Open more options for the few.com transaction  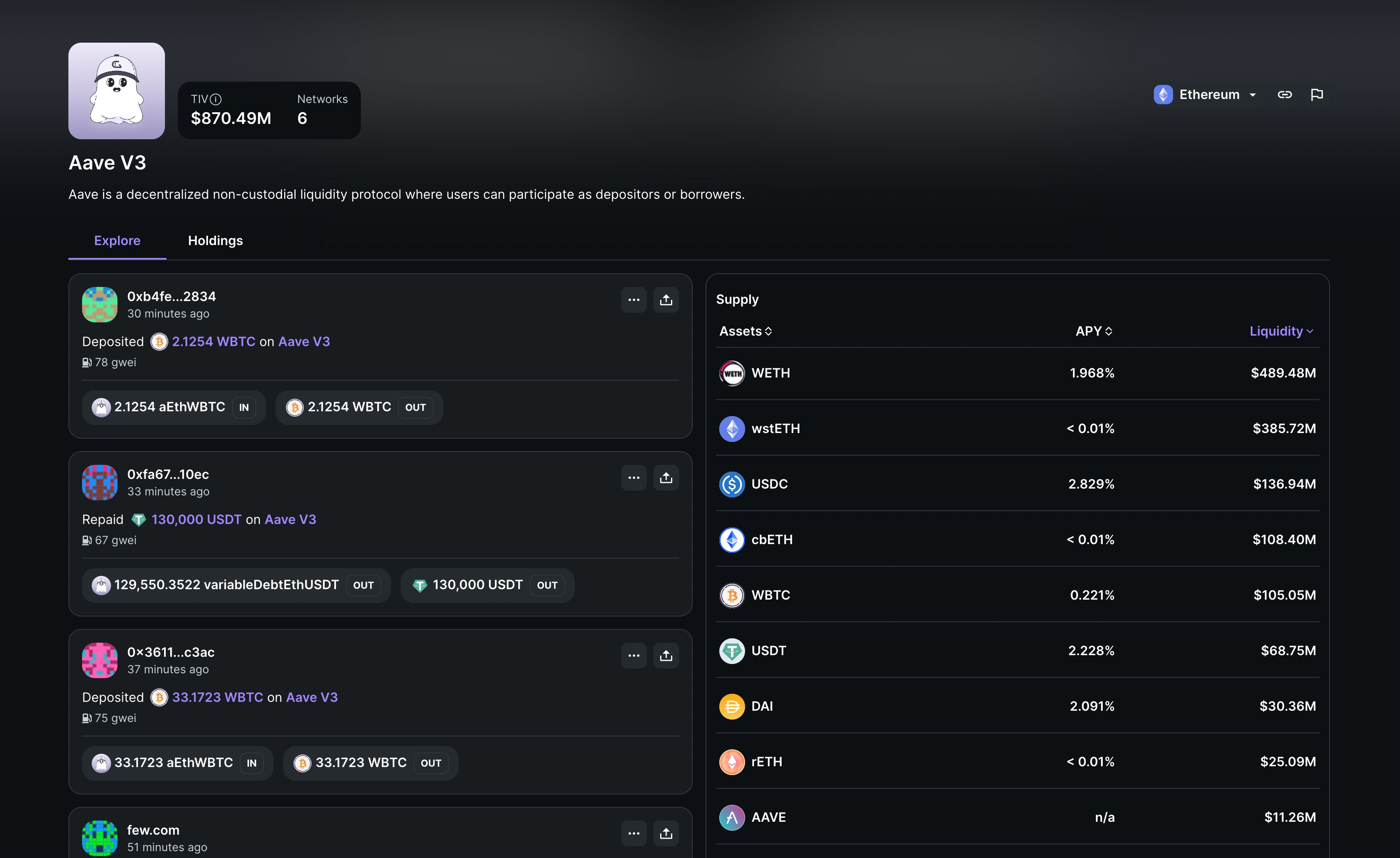[634, 833]
